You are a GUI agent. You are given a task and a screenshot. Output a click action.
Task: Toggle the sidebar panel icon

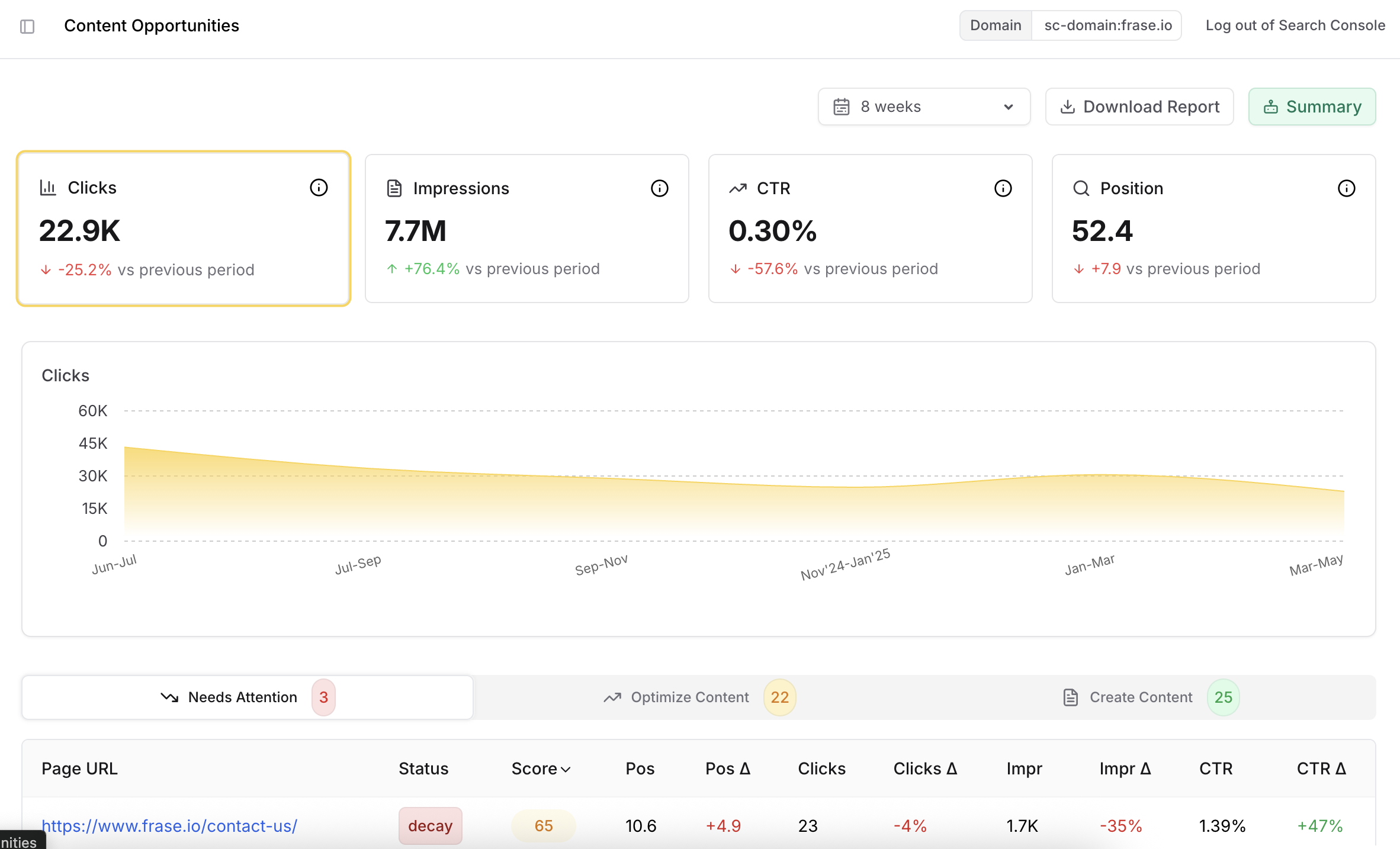coord(27,26)
